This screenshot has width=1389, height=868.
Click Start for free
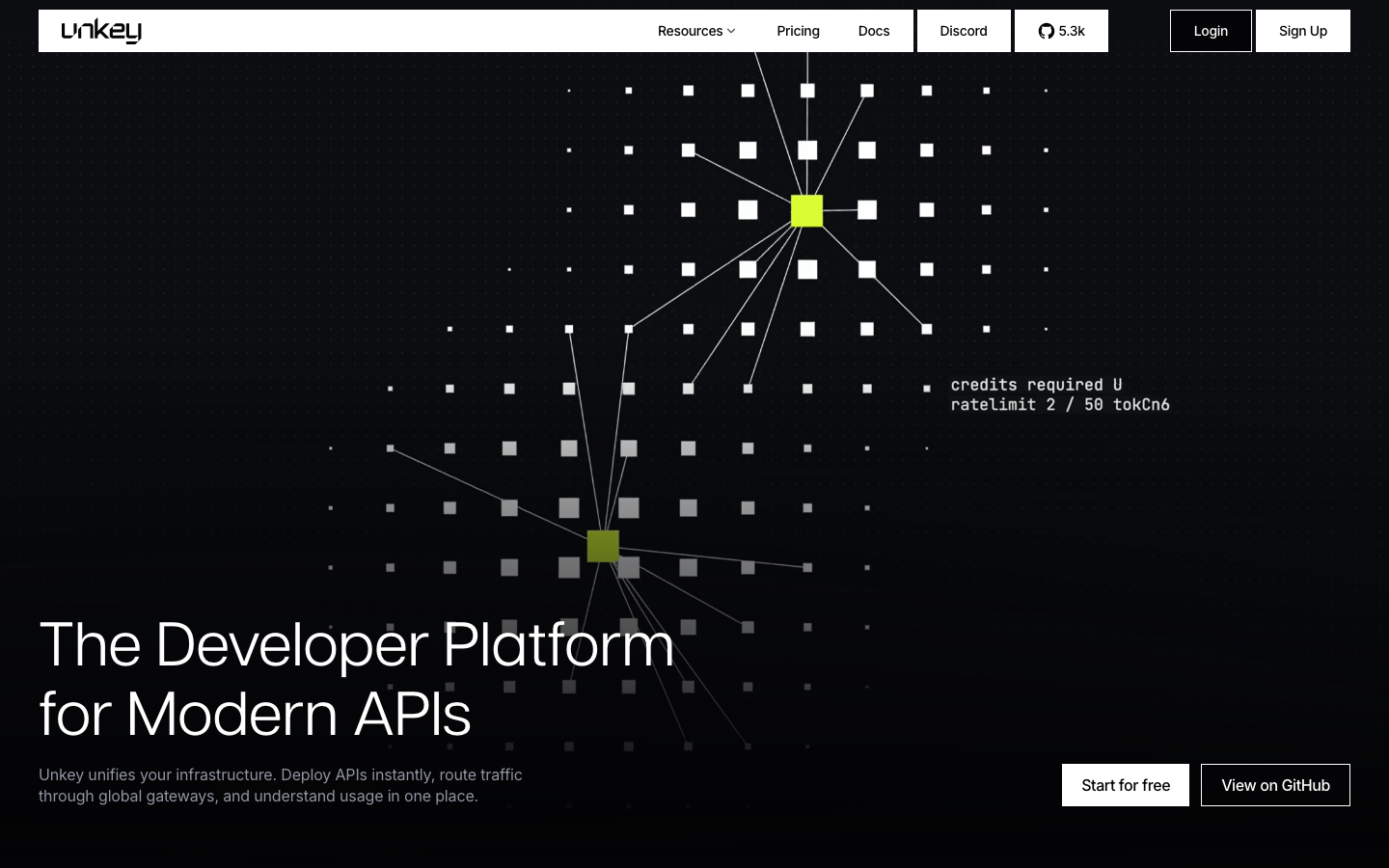point(1126,785)
